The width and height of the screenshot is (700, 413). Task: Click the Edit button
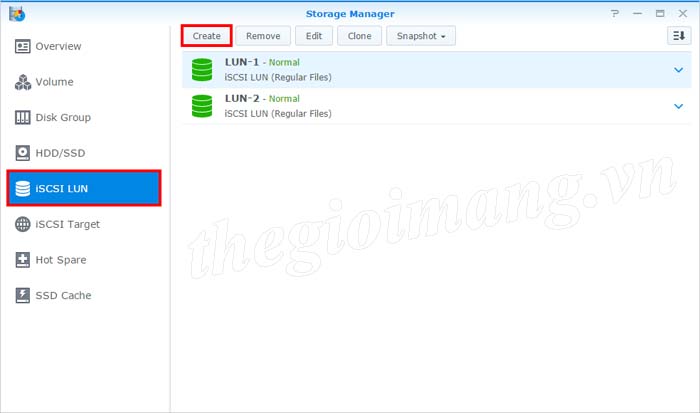[x=314, y=36]
